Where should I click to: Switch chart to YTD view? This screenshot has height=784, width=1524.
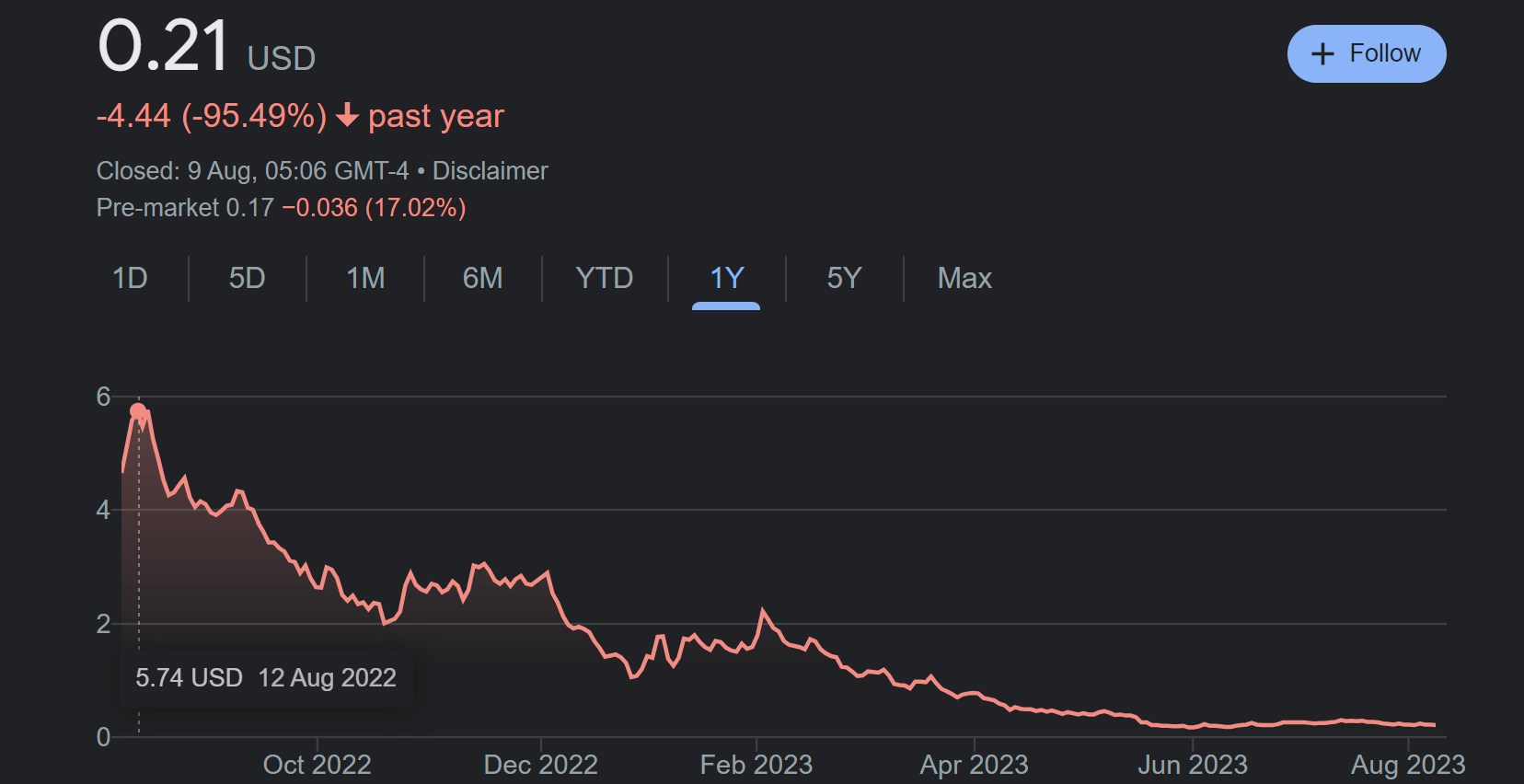[x=604, y=278]
